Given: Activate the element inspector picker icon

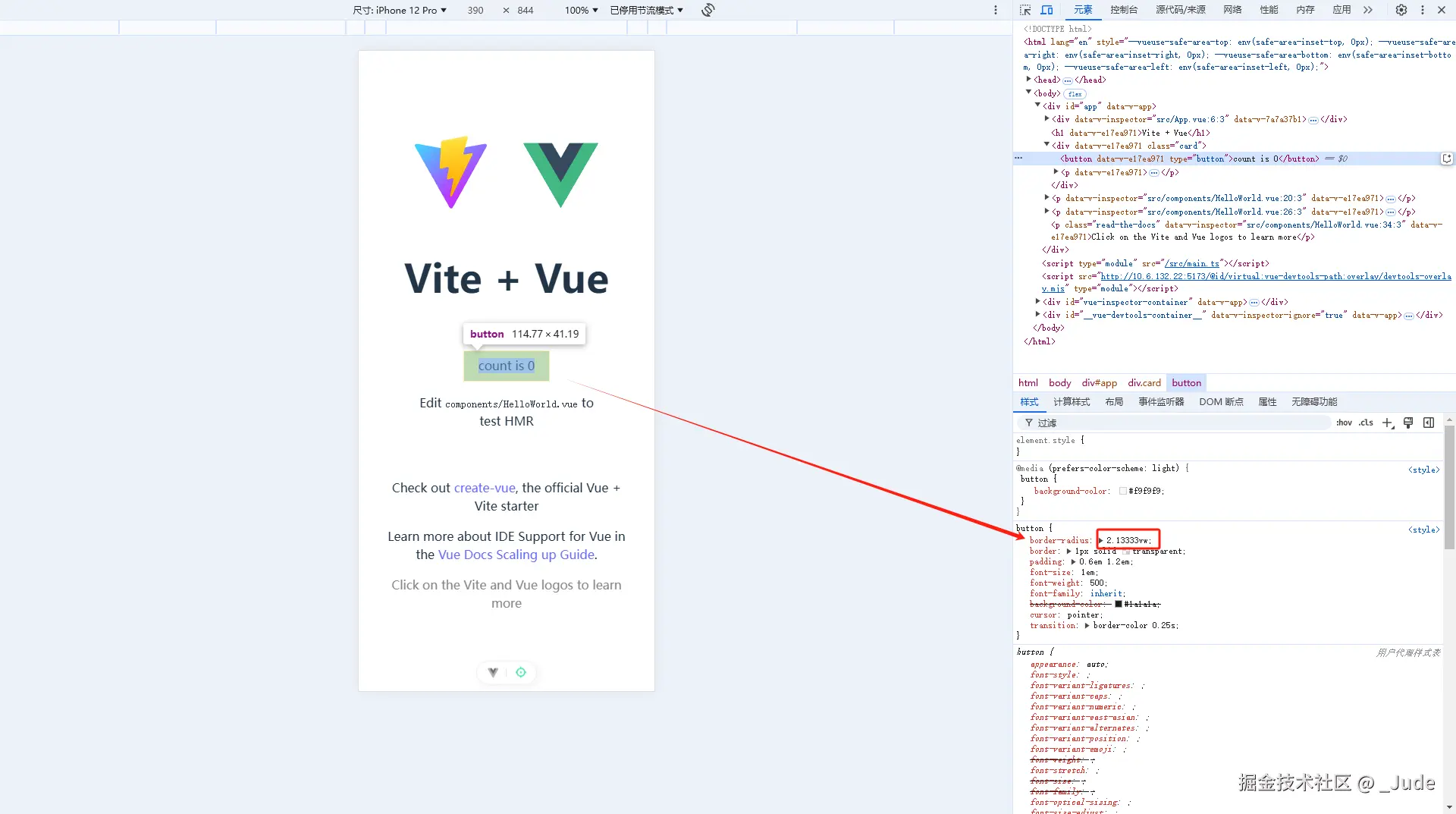Looking at the screenshot, I should (x=1025, y=10).
